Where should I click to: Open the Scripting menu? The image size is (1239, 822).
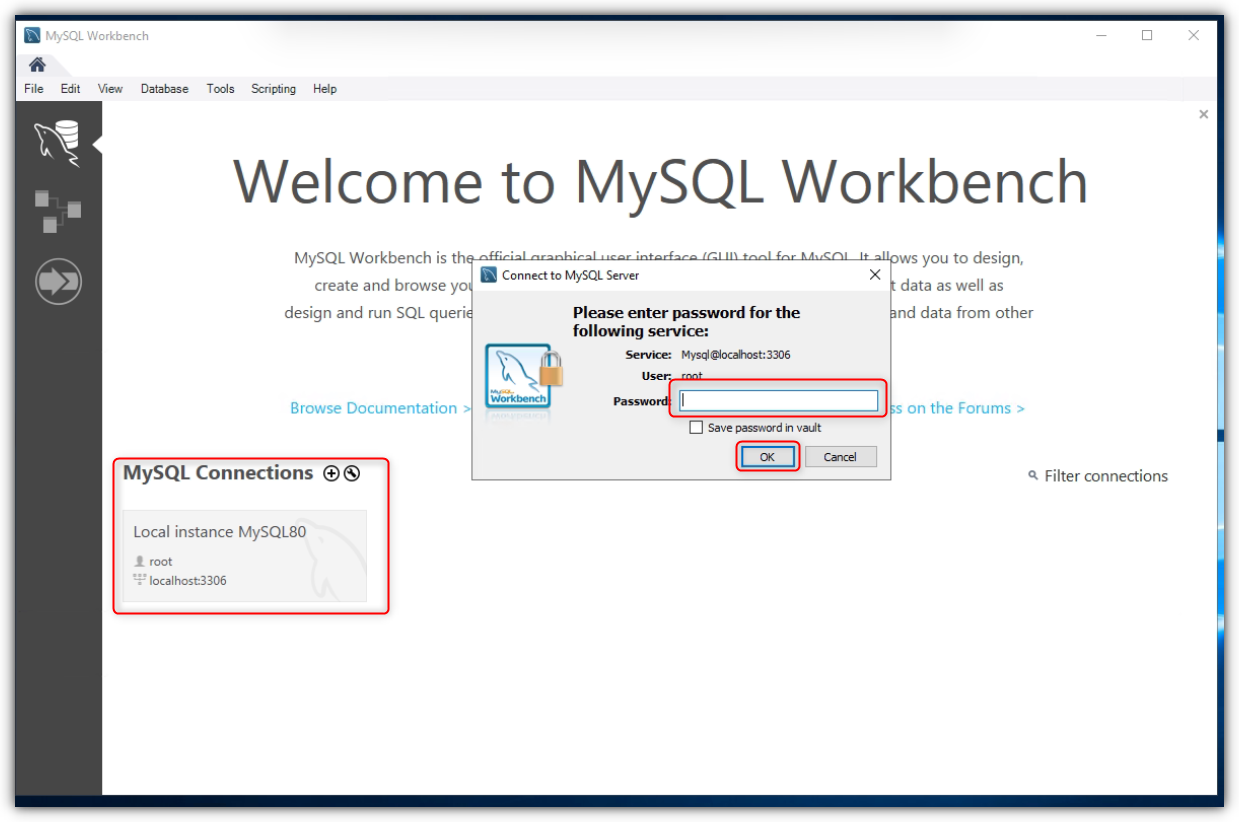273,89
